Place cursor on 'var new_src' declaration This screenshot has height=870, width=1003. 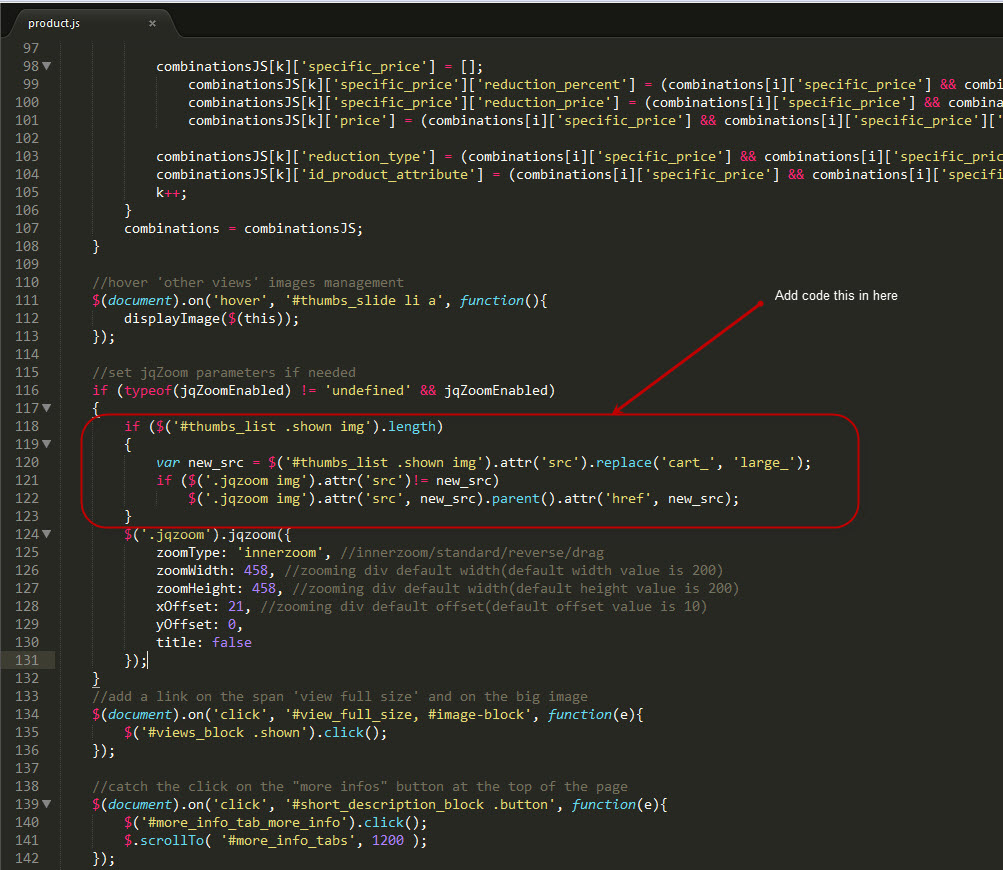[194, 462]
